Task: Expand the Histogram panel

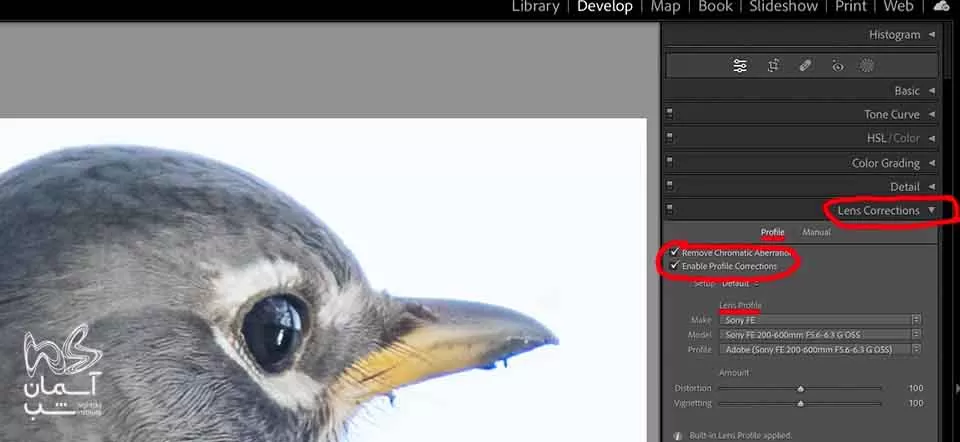Action: 931,35
